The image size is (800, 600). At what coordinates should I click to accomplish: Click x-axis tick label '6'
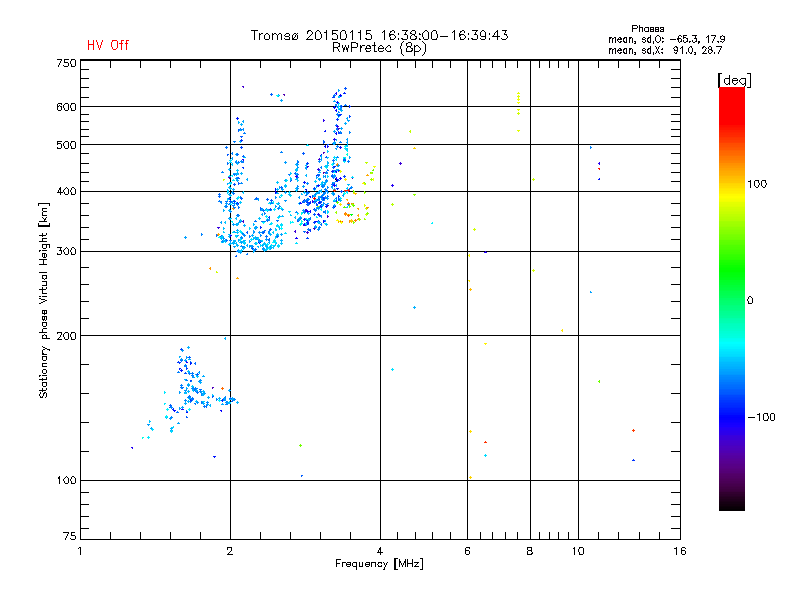pyautogui.click(x=467, y=551)
